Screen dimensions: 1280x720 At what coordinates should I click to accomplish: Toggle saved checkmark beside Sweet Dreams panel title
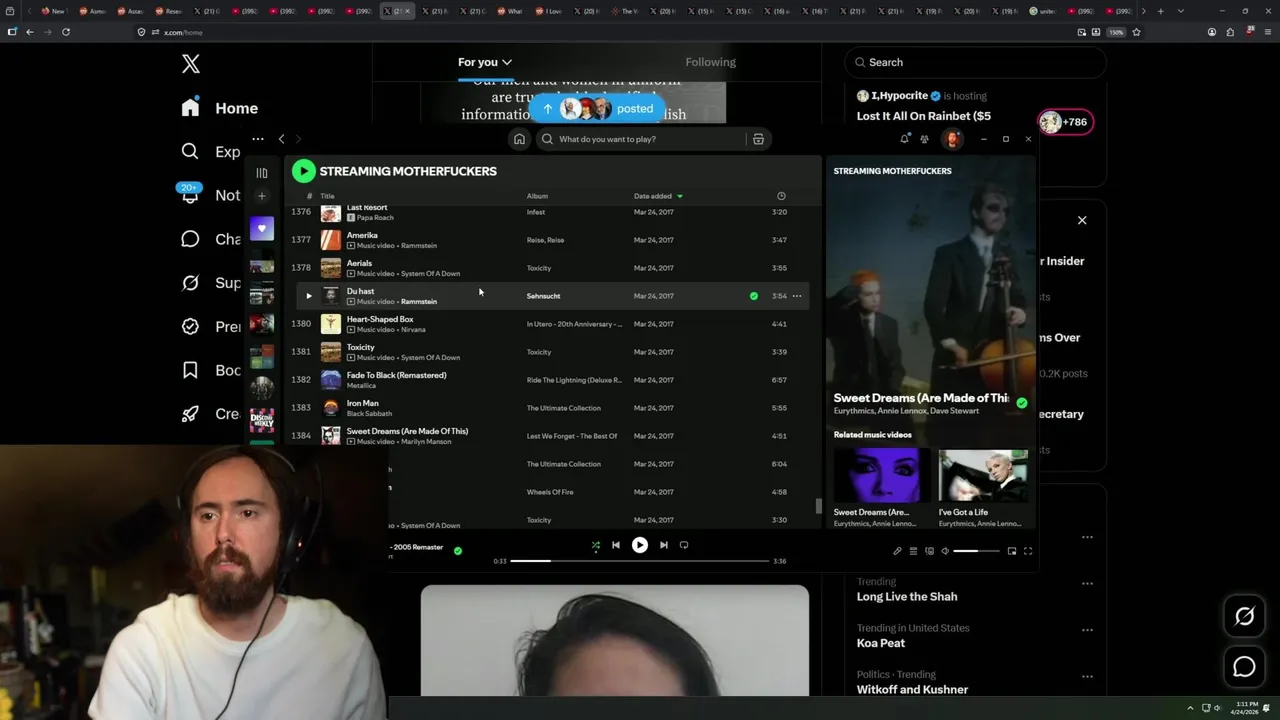click(1021, 403)
